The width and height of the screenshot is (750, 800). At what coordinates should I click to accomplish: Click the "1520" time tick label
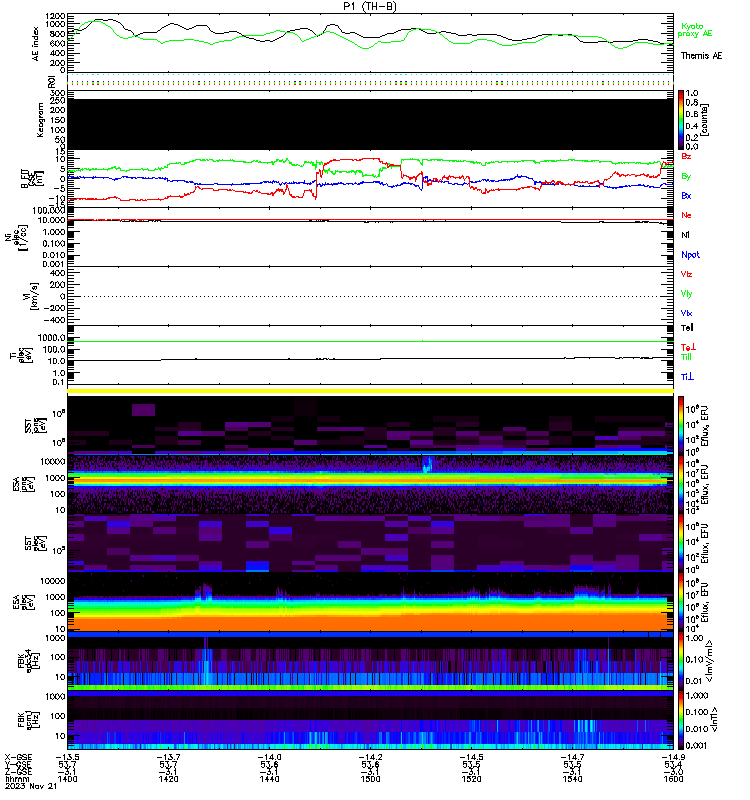(471, 779)
